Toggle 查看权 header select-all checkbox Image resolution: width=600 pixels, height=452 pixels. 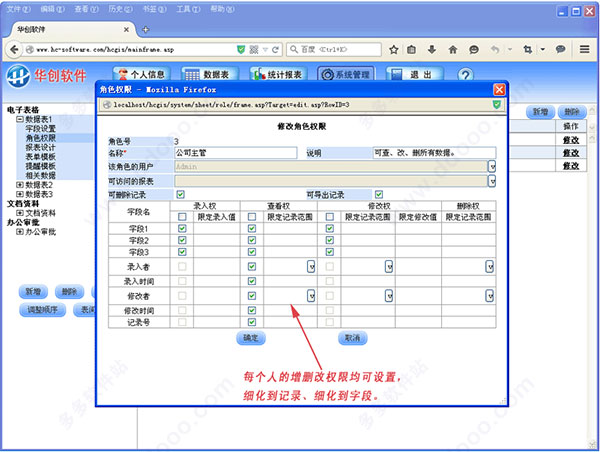pyautogui.click(x=252, y=217)
